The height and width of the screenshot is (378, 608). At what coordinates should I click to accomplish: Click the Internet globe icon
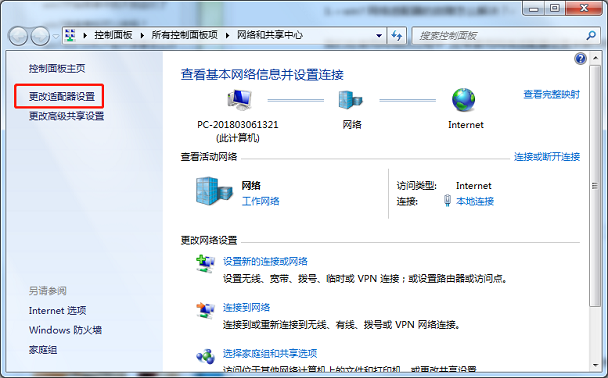pos(463,100)
